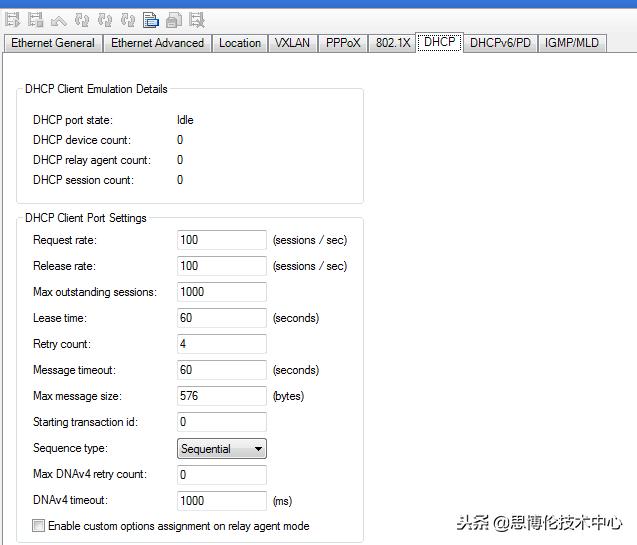Click the 'DHCP port state:' label

[x=73, y=120]
